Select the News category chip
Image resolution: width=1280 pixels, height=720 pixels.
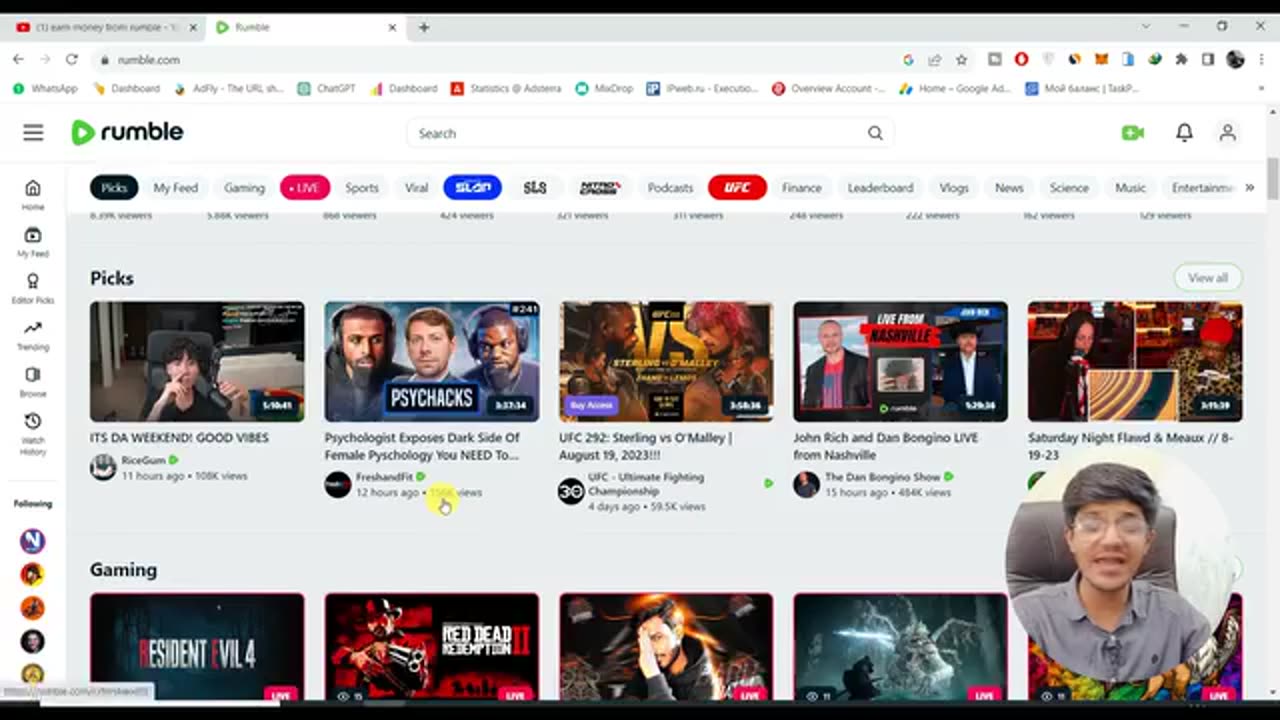click(1009, 187)
